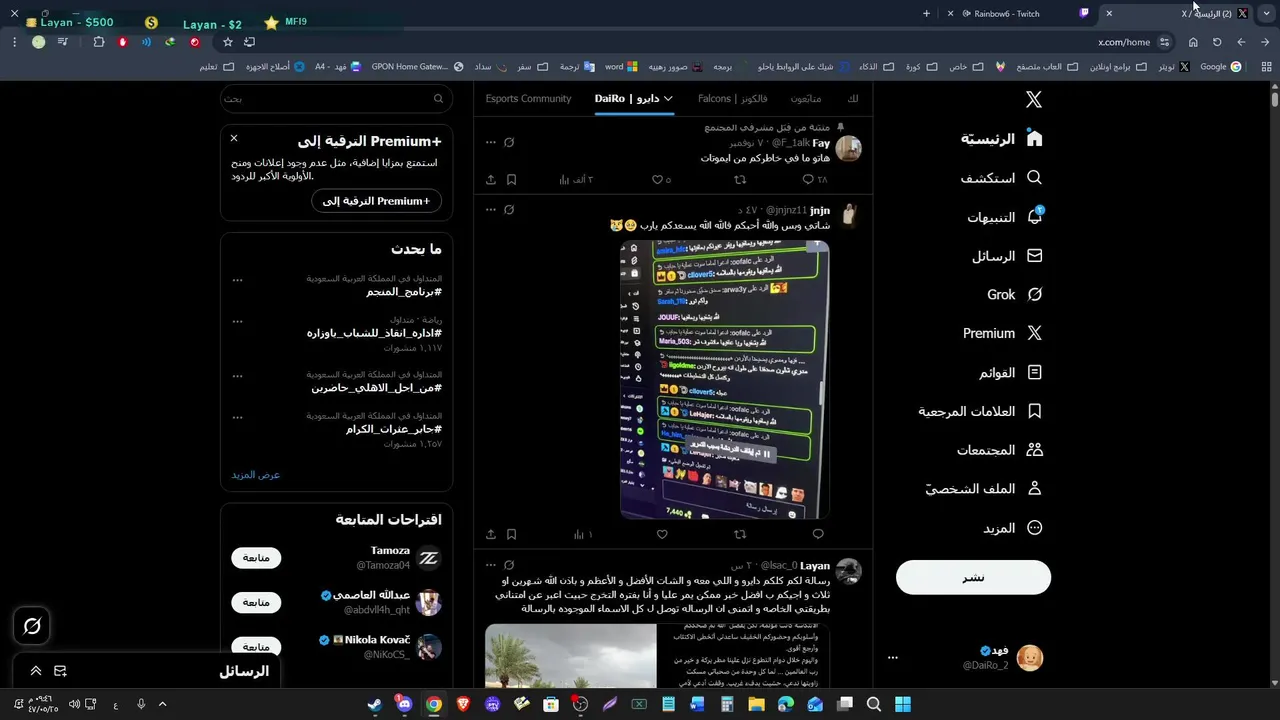This screenshot has width=1280, height=720.
Task: Switch to Esports Community tab
Action: 528,99
